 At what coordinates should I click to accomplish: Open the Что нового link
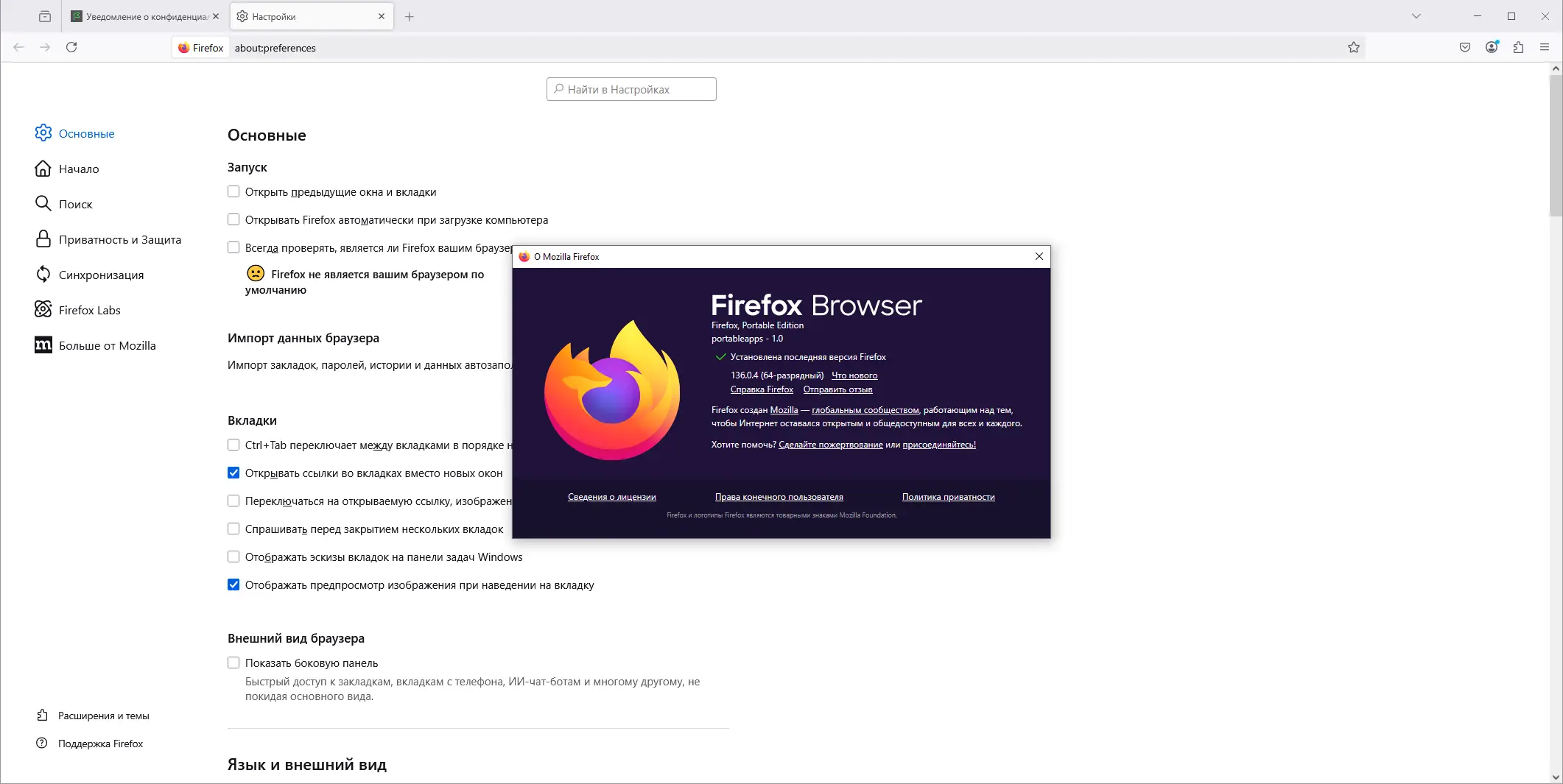coord(854,375)
